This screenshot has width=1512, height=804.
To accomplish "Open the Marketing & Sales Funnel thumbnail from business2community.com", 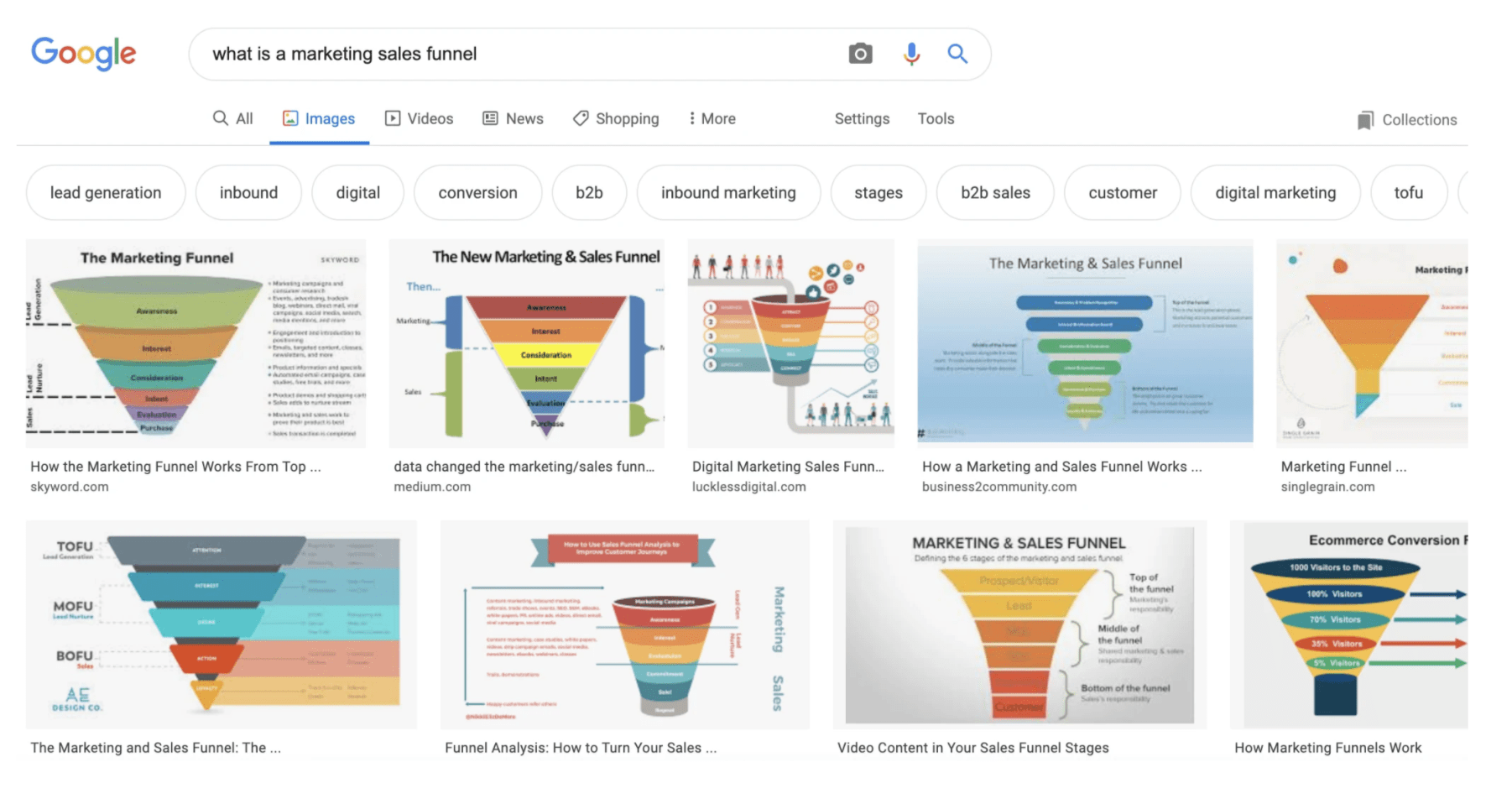I will pyautogui.click(x=1085, y=342).
